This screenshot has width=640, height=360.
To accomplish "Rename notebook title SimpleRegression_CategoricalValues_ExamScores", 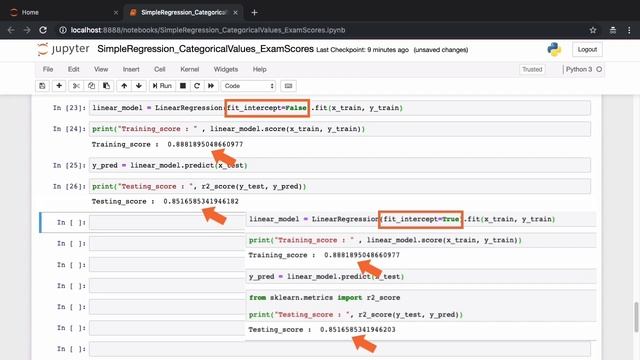I will click(x=205, y=49).
